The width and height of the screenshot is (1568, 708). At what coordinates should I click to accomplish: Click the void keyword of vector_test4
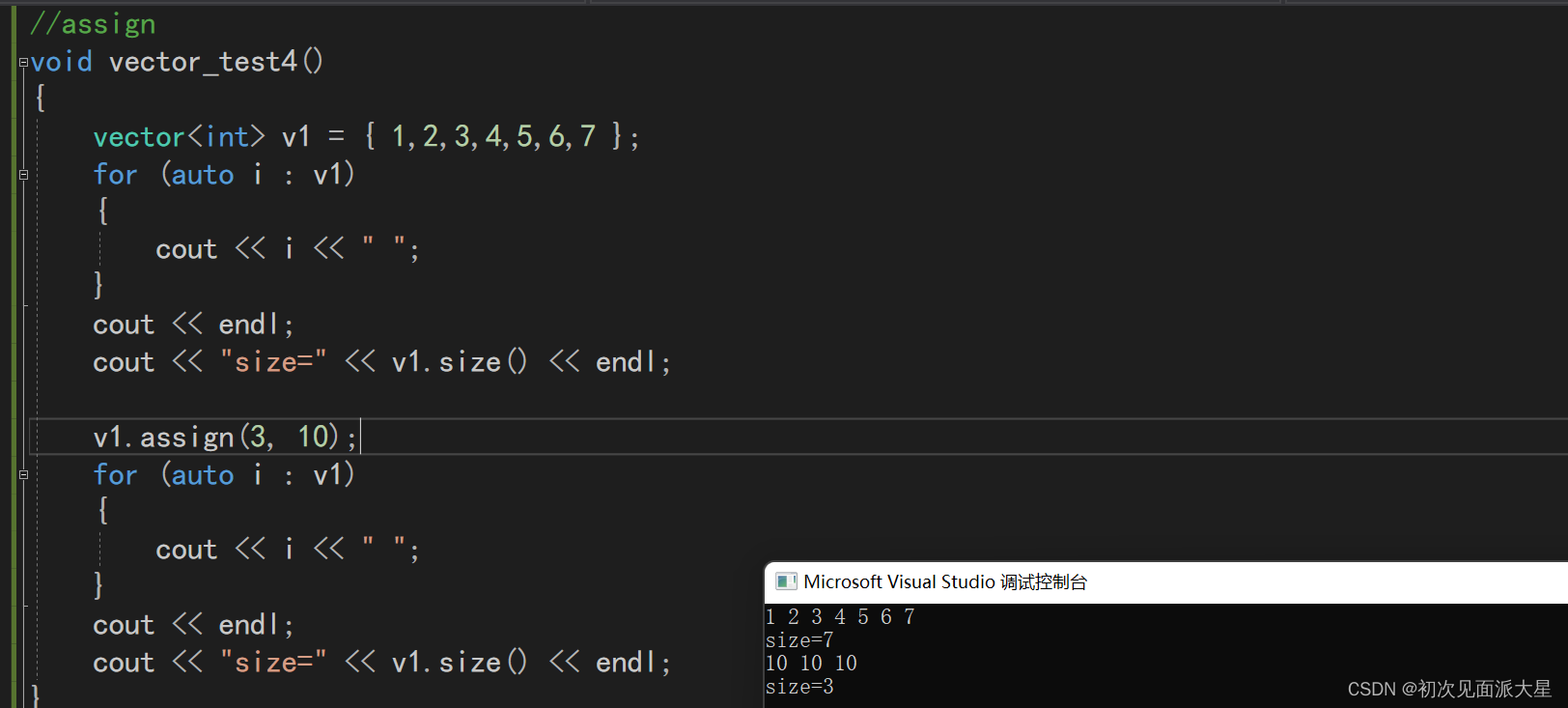coord(60,61)
